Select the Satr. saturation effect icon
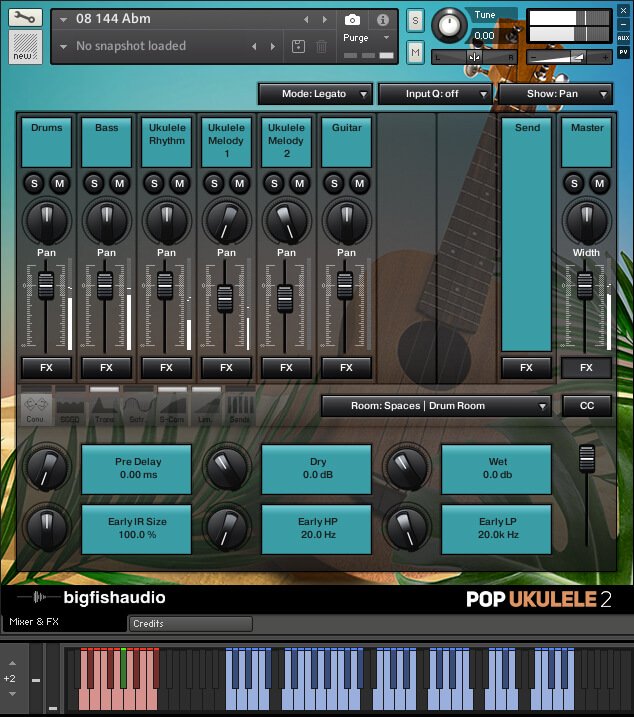This screenshot has height=717, width=634. pyautogui.click(x=138, y=409)
